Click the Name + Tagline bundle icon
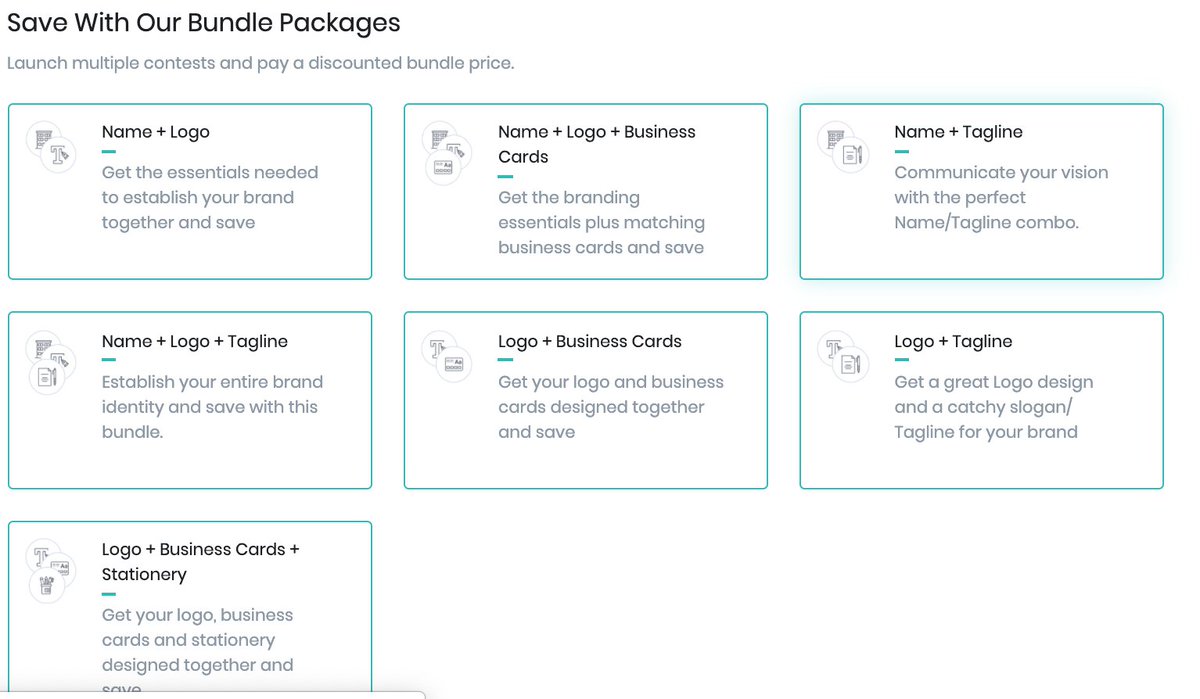This screenshot has height=699, width=1200. tap(842, 146)
